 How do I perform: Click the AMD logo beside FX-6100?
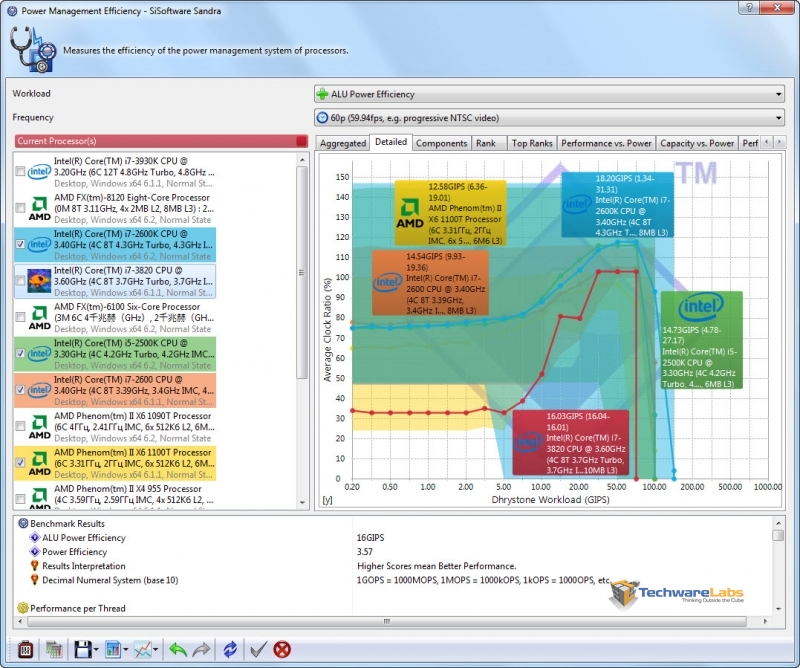39,317
